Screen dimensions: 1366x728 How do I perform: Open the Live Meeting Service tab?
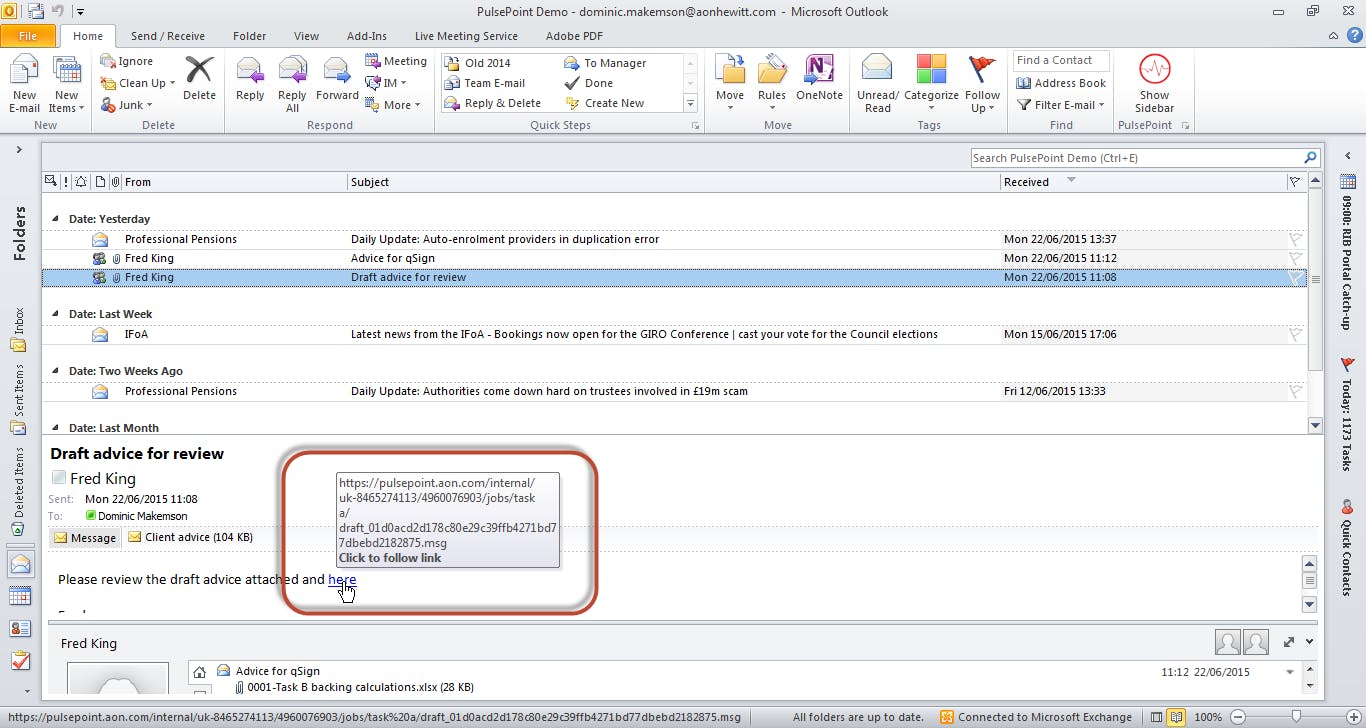click(466, 36)
